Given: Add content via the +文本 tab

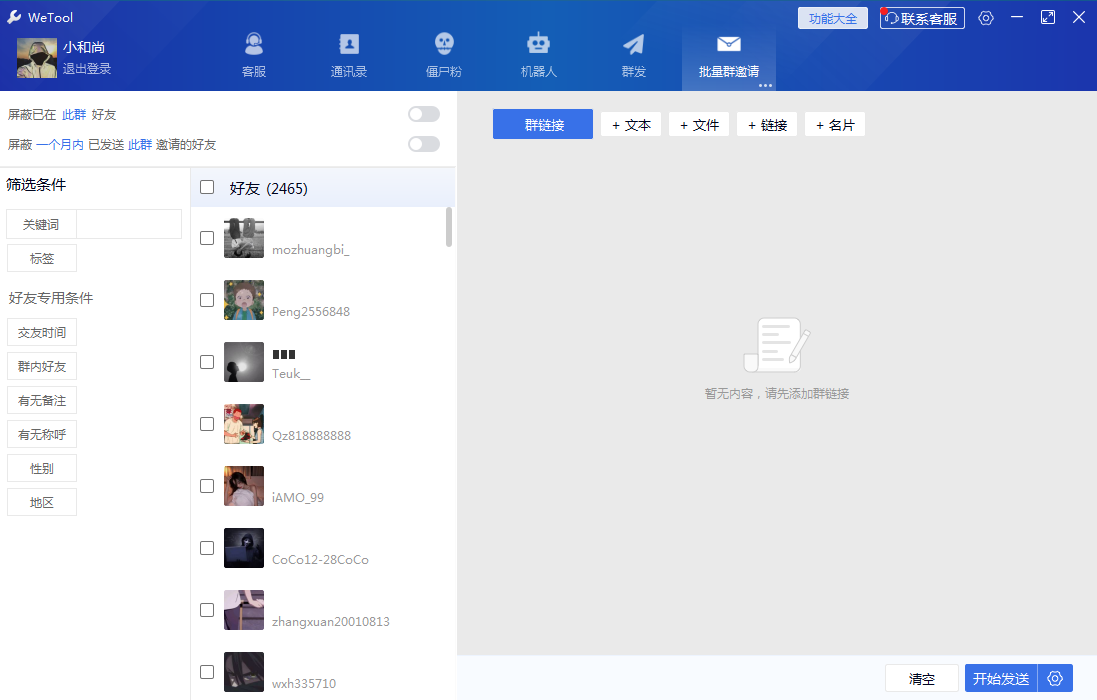Looking at the screenshot, I should (631, 124).
